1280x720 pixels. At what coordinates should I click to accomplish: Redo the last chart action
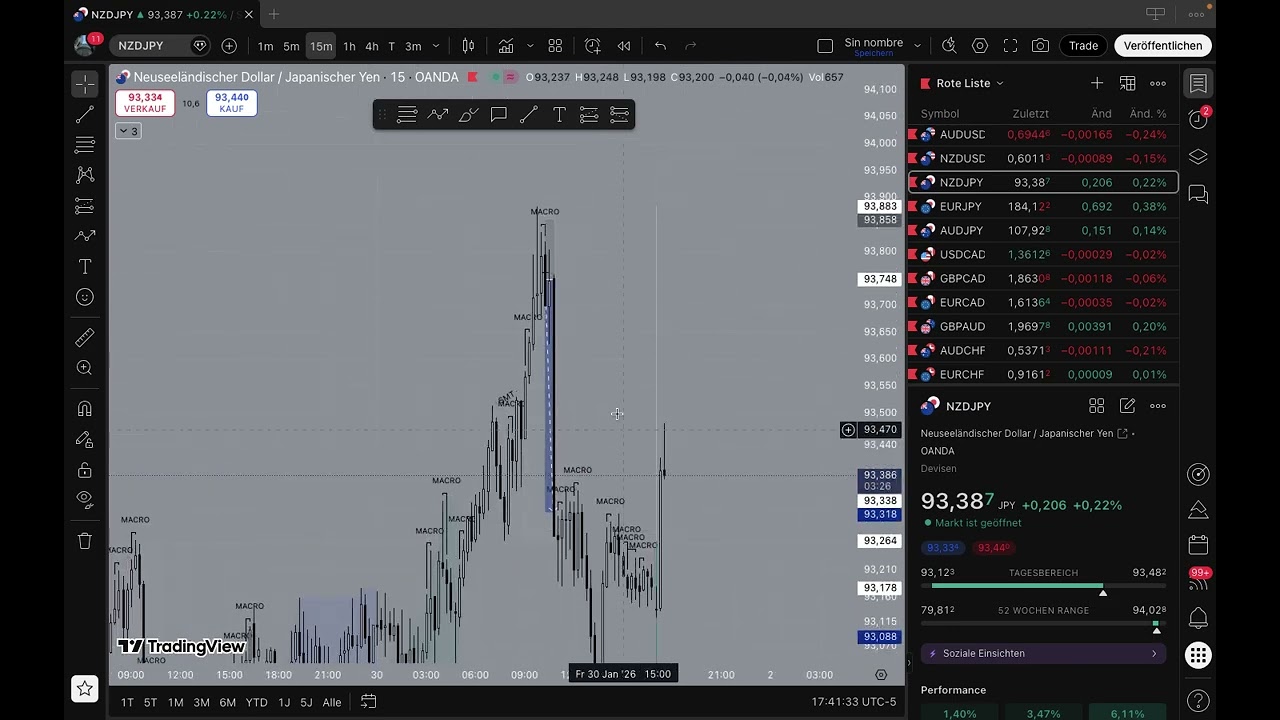(690, 46)
